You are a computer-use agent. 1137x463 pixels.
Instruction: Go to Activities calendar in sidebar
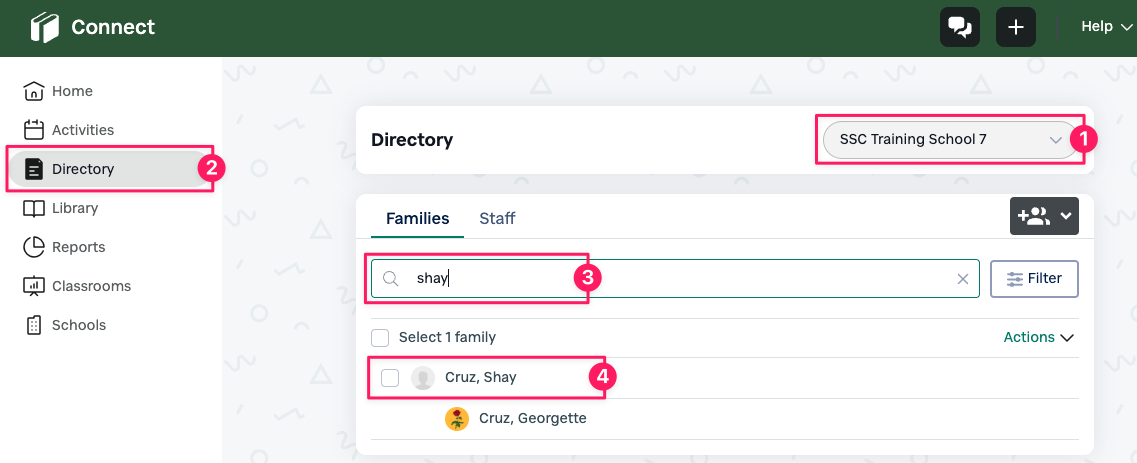[82, 130]
